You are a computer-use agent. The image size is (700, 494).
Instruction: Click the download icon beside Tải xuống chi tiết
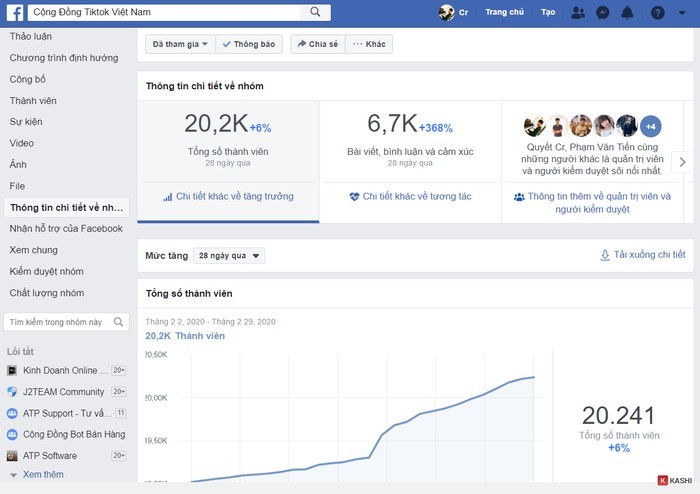tap(605, 255)
